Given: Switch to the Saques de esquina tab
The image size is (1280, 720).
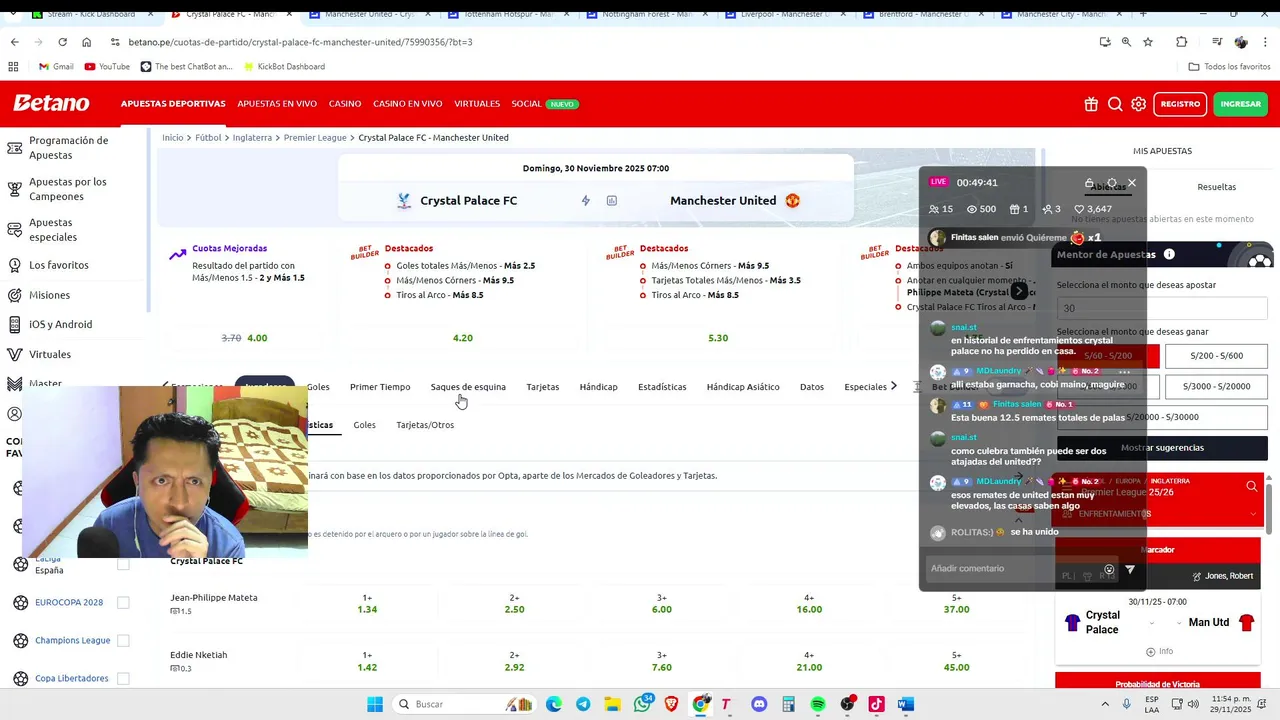Looking at the screenshot, I should click(x=468, y=387).
